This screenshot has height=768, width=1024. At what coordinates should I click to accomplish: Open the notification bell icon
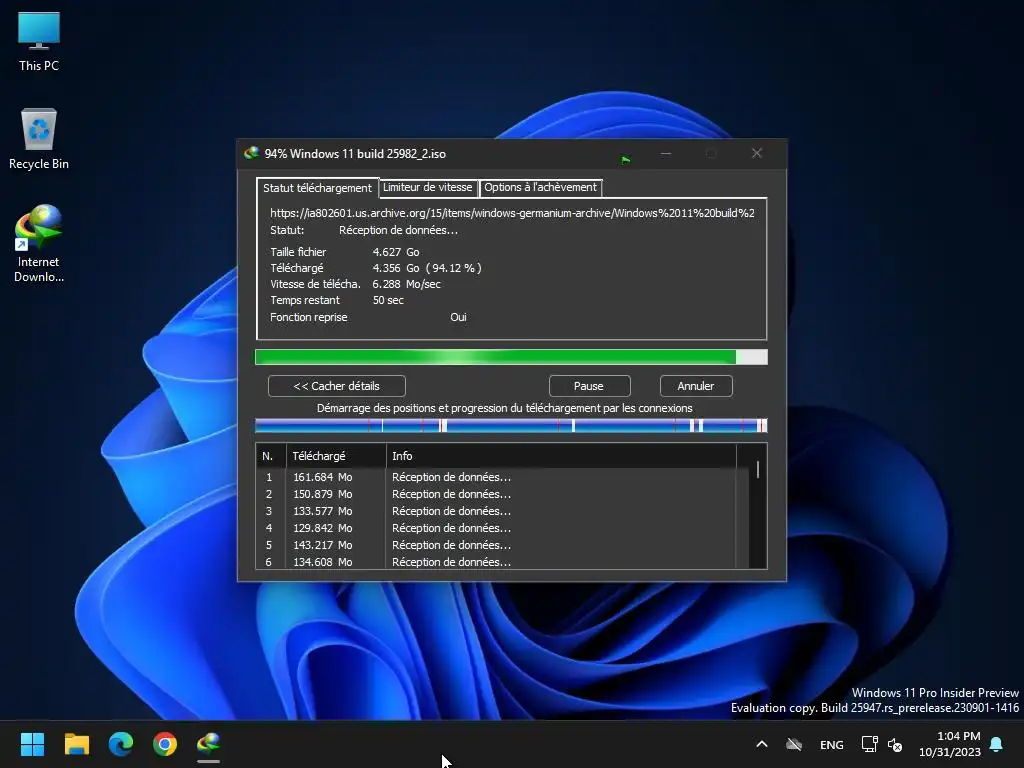tap(997, 744)
